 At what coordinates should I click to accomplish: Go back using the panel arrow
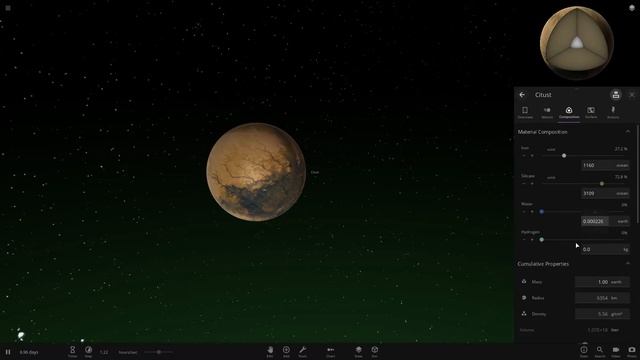[522, 95]
